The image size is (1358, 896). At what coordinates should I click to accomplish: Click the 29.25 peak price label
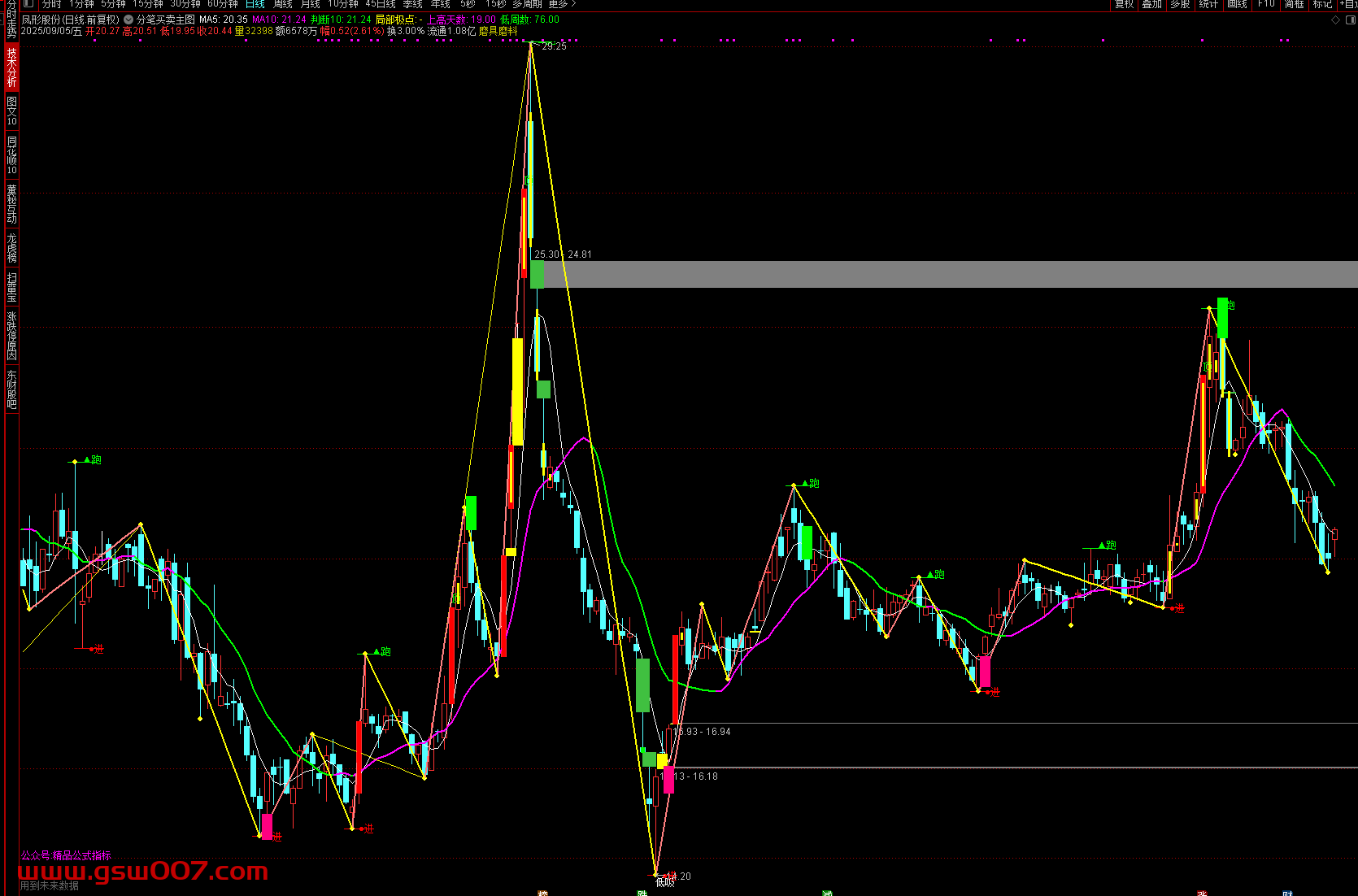pyautogui.click(x=554, y=46)
